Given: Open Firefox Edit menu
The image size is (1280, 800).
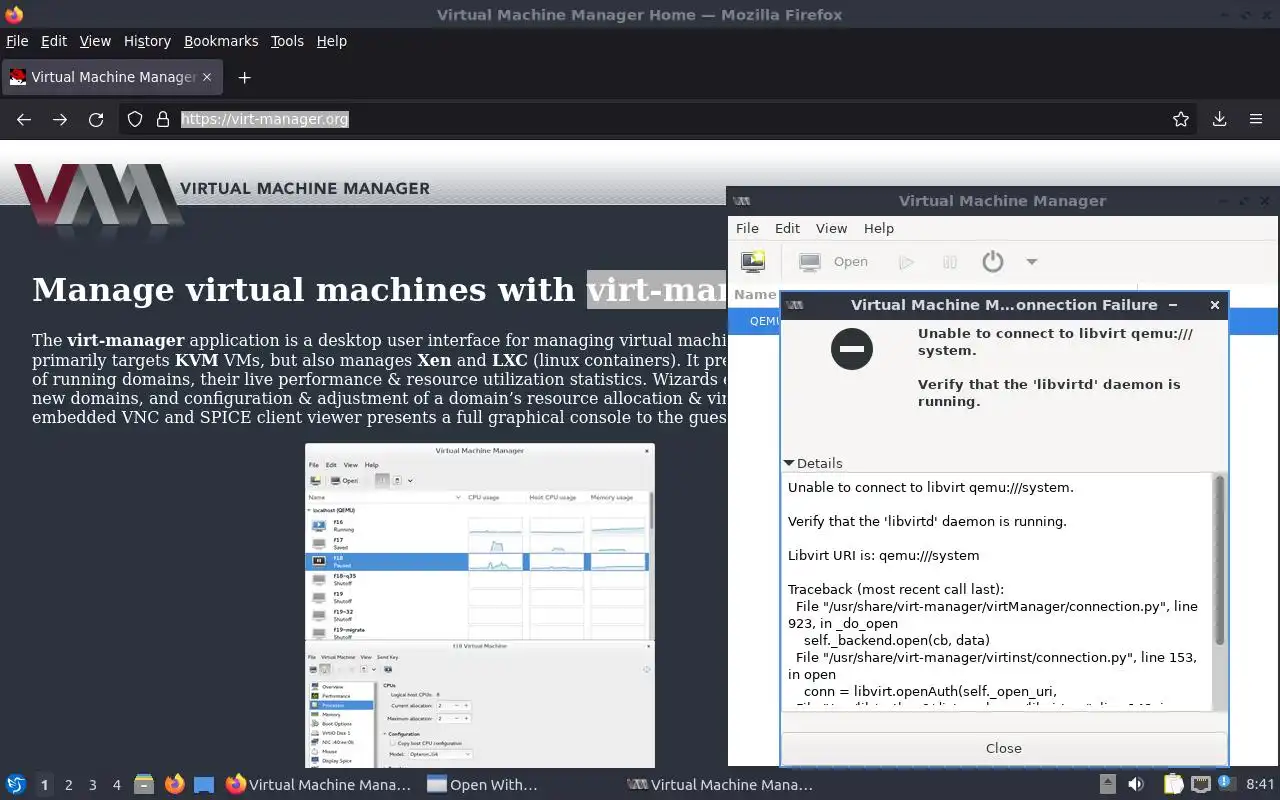Looking at the screenshot, I should click(x=54, y=41).
